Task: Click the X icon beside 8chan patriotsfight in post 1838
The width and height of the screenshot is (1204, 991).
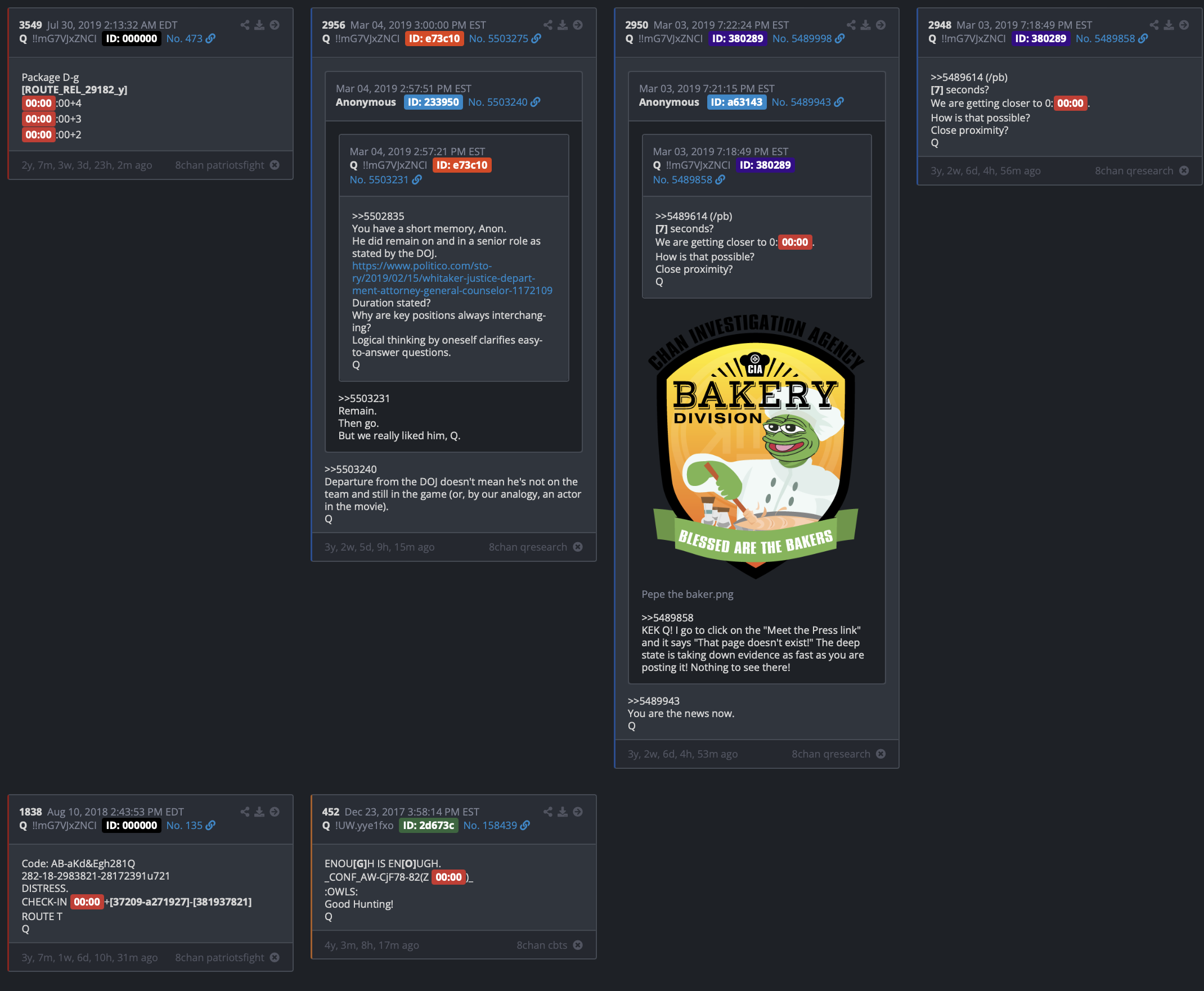Action: 275,957
